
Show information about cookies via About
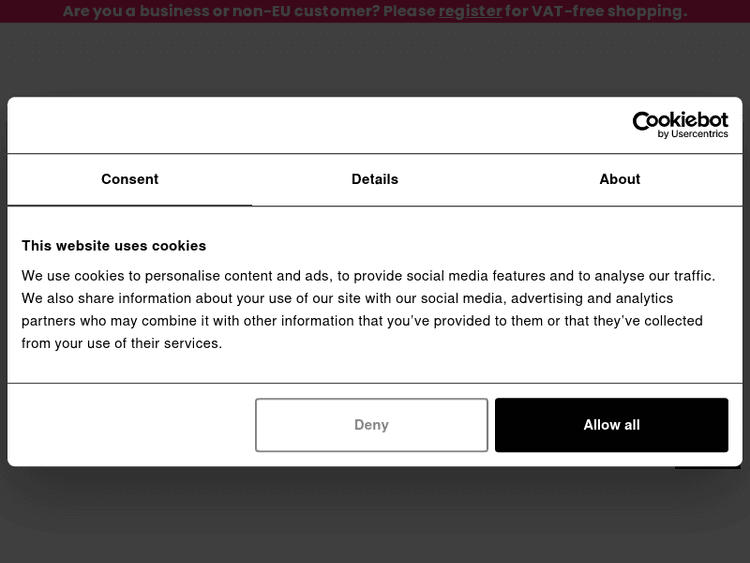click(620, 179)
